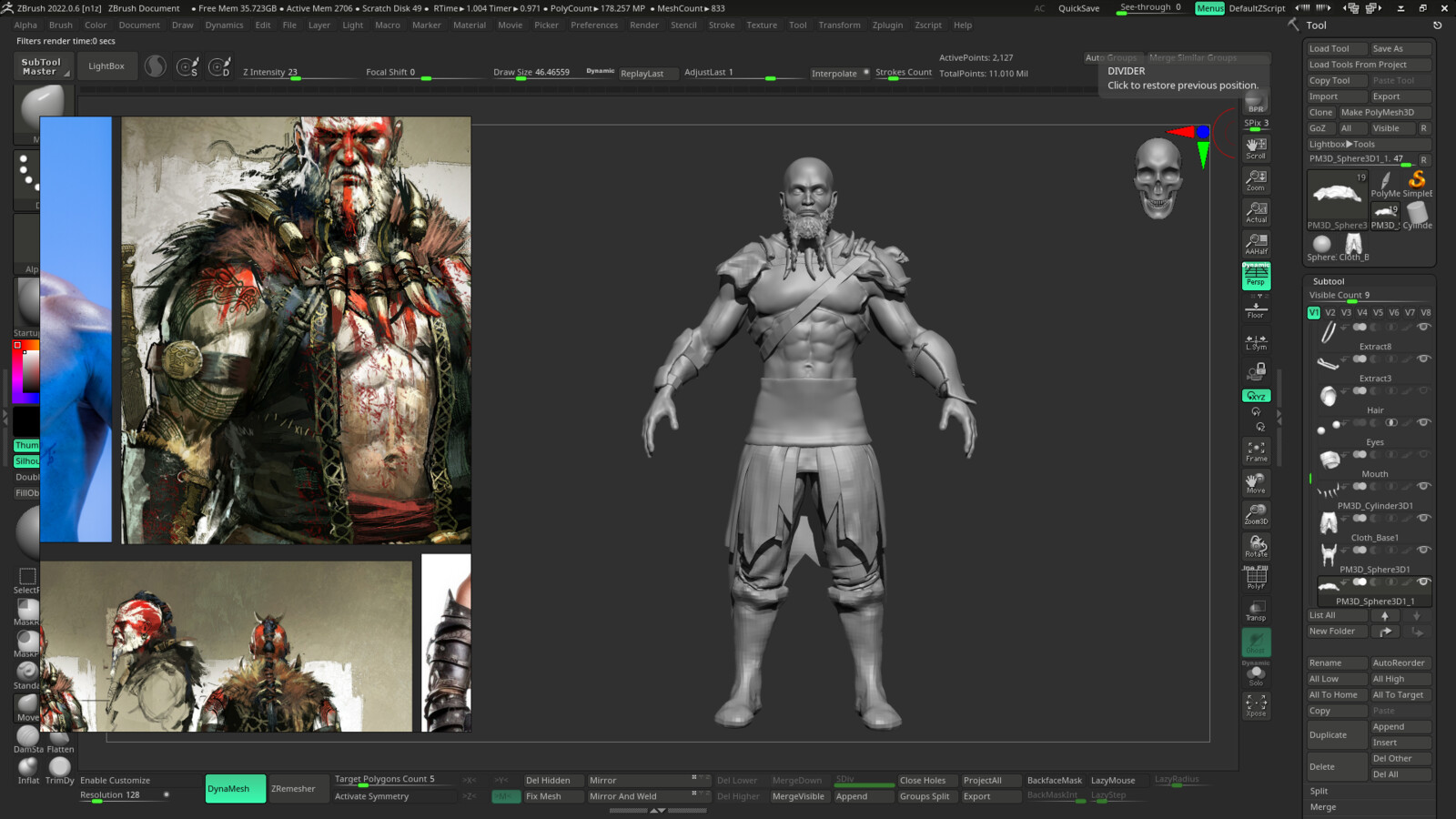This screenshot has width=1456, height=819.
Task: Open the Stroke menu
Action: click(722, 25)
